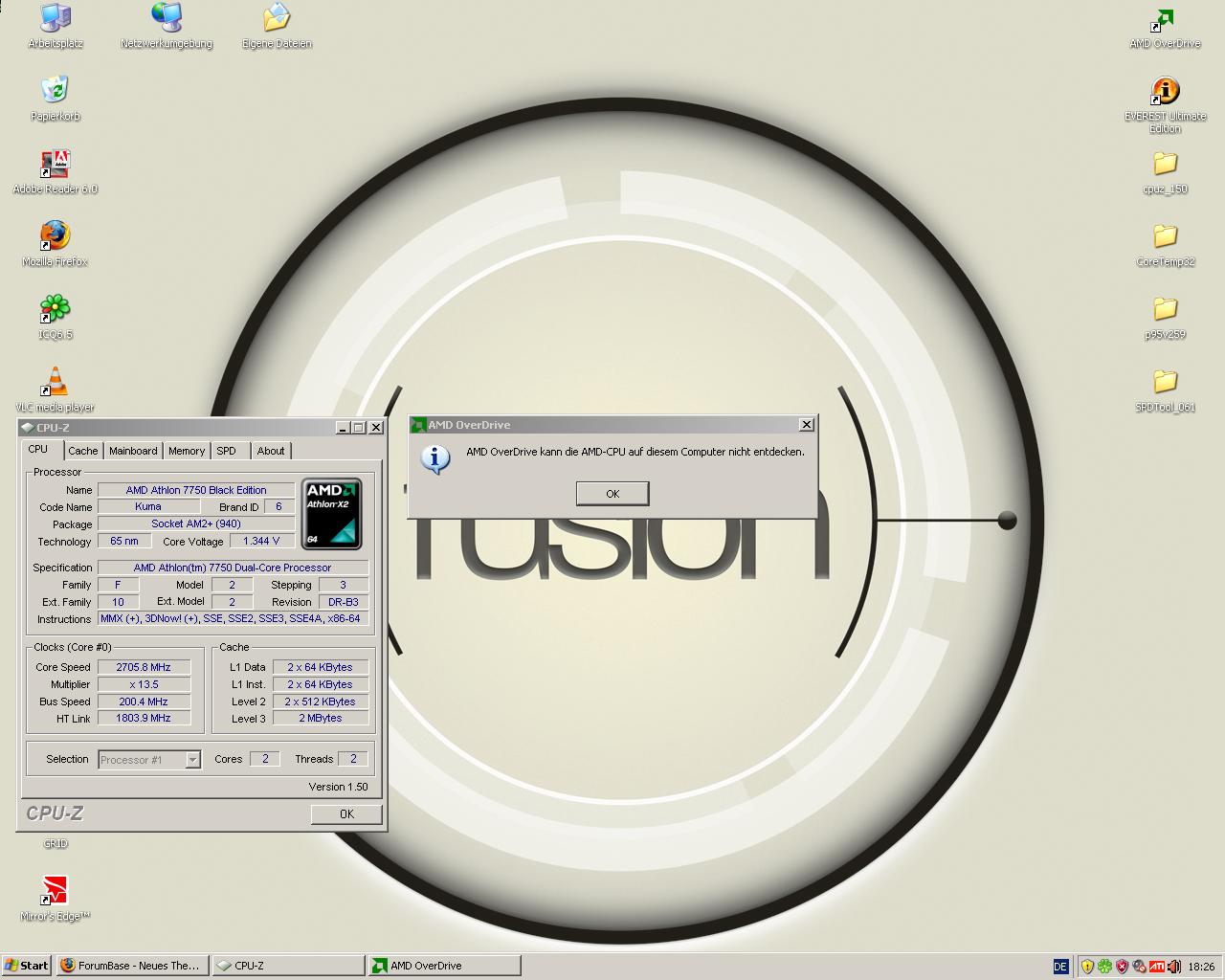This screenshot has width=1225, height=980.
Task: Click the Name field AMD Athlon 7750 Black Edition
Action: coord(196,490)
